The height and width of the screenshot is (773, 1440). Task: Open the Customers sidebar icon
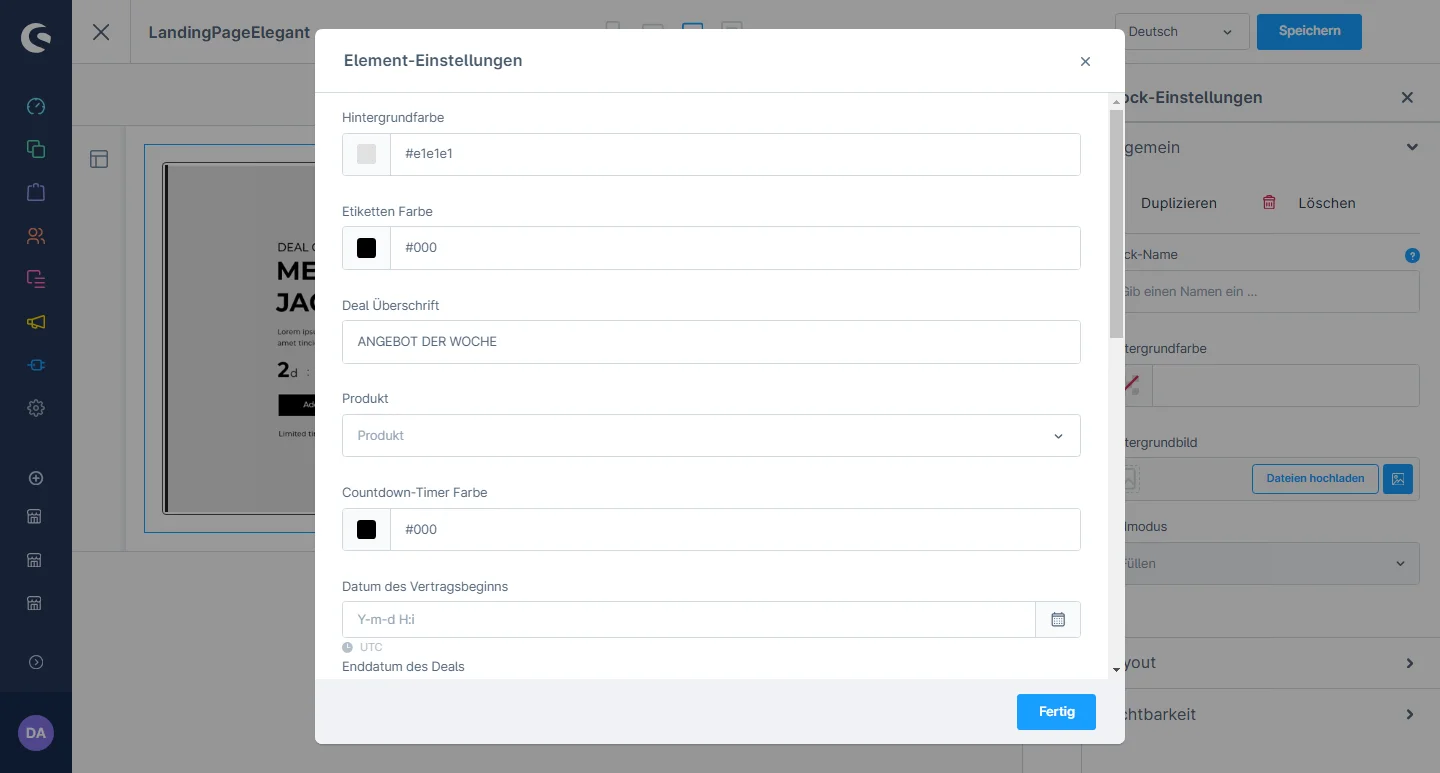click(x=36, y=236)
